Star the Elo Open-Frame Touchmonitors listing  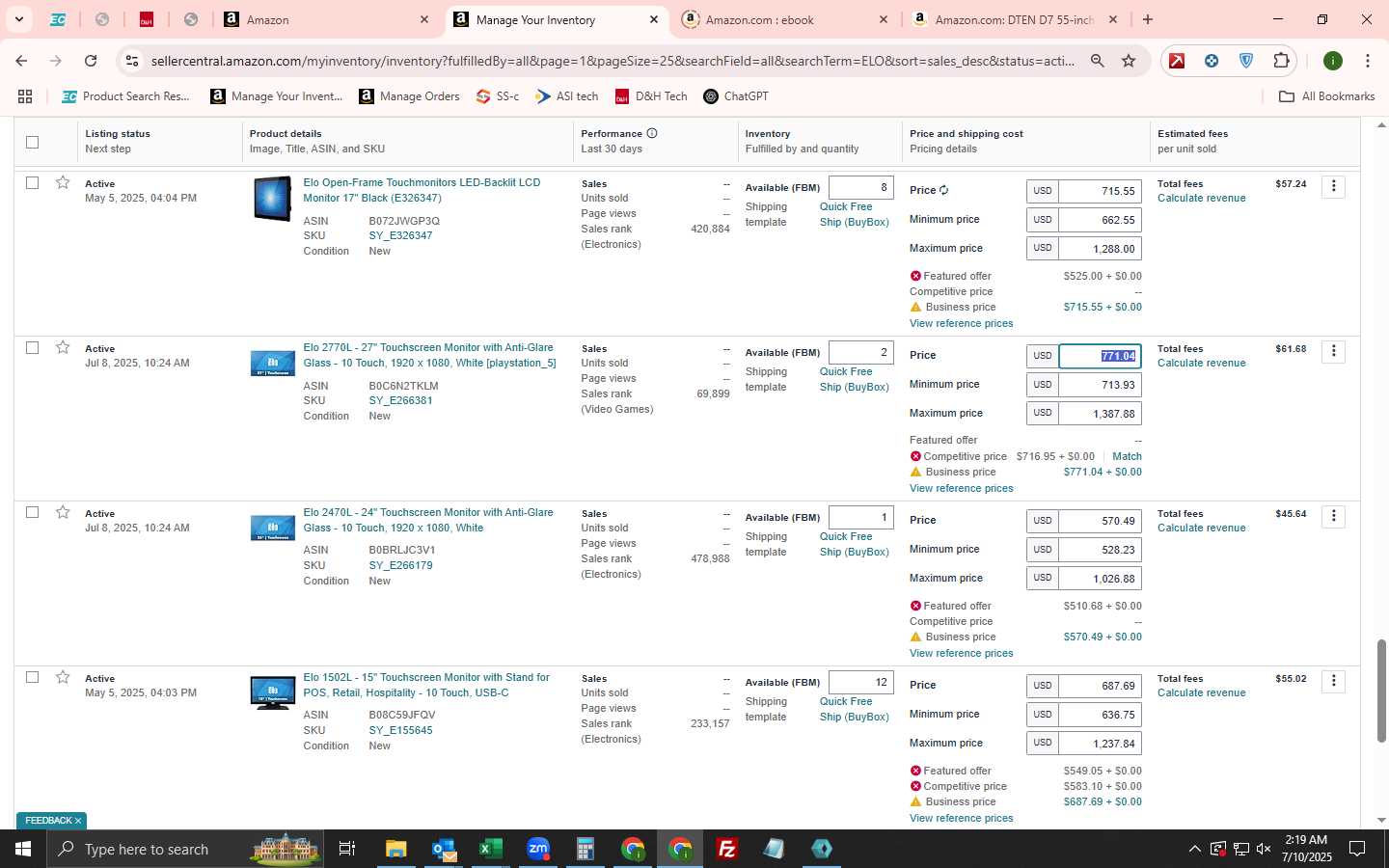click(x=63, y=182)
